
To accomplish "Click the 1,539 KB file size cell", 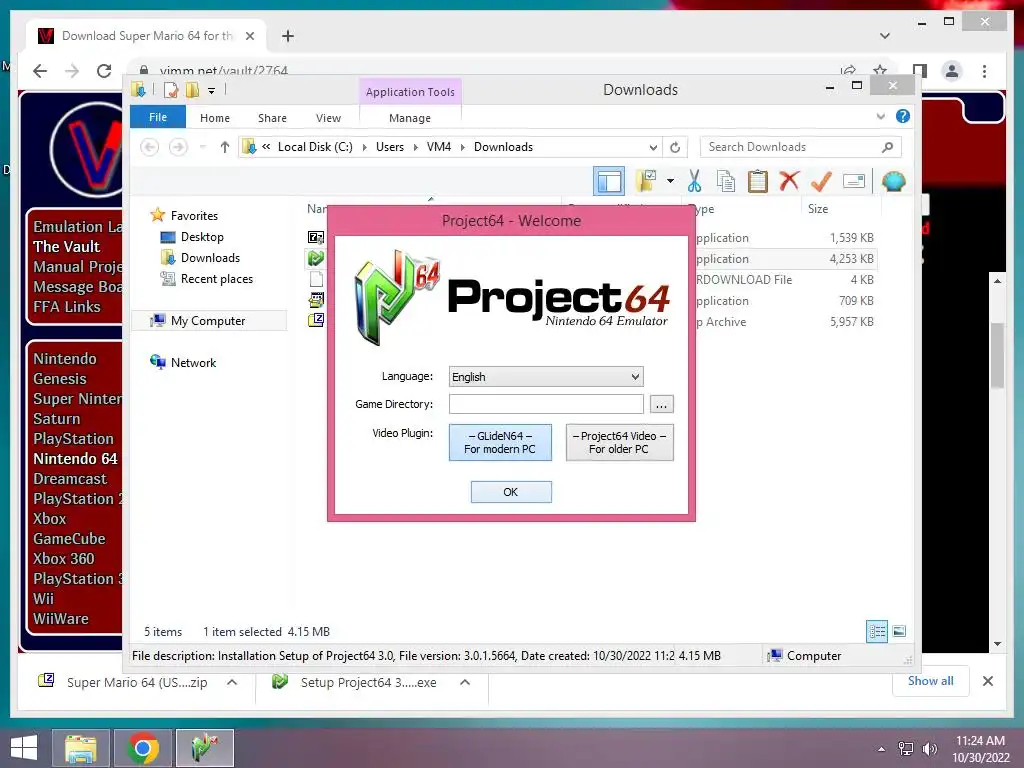I will (852, 238).
